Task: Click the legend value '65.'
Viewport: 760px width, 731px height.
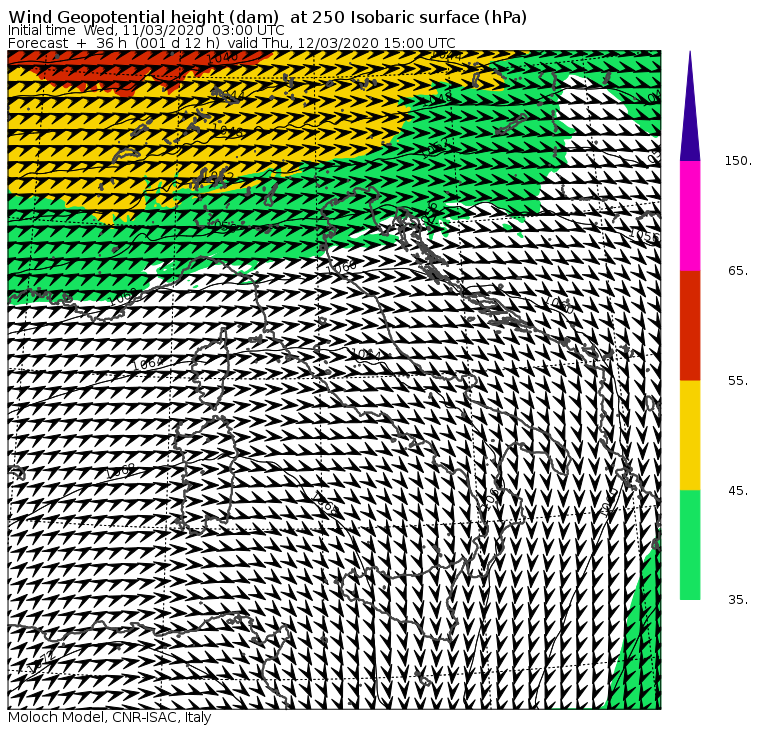Action: click(738, 270)
